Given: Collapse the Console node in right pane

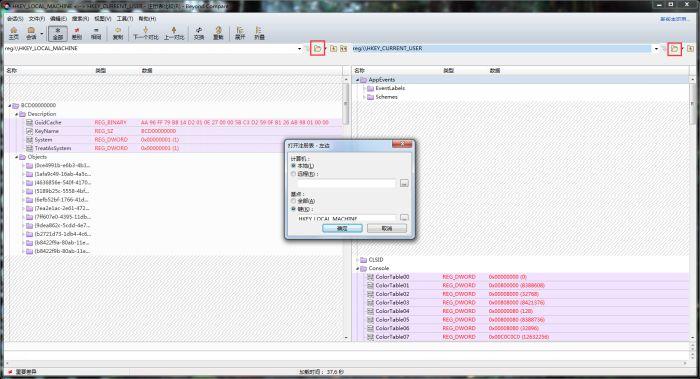Looking at the screenshot, I should point(358,268).
